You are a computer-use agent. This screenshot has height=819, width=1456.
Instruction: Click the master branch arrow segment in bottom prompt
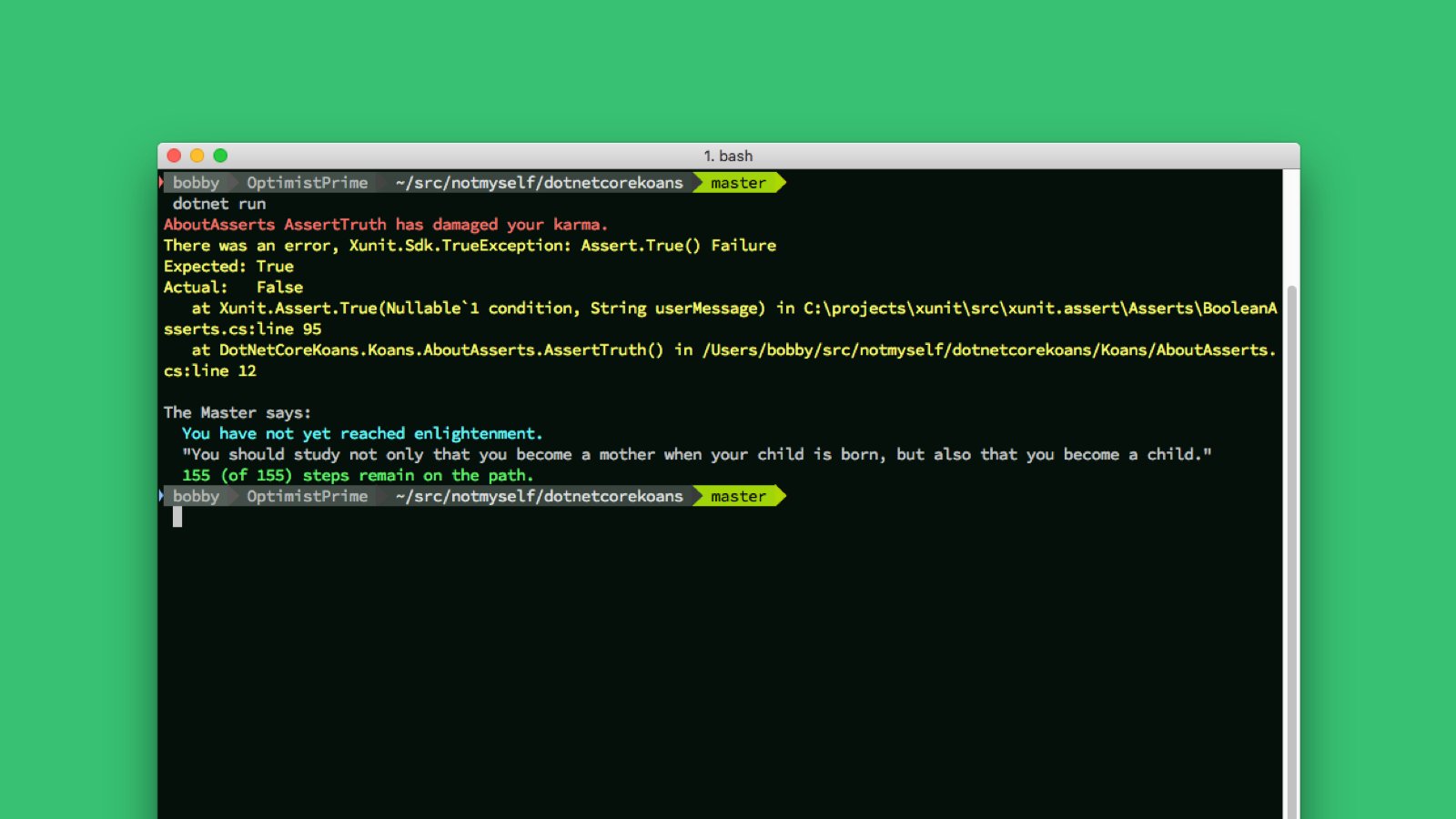(x=738, y=496)
